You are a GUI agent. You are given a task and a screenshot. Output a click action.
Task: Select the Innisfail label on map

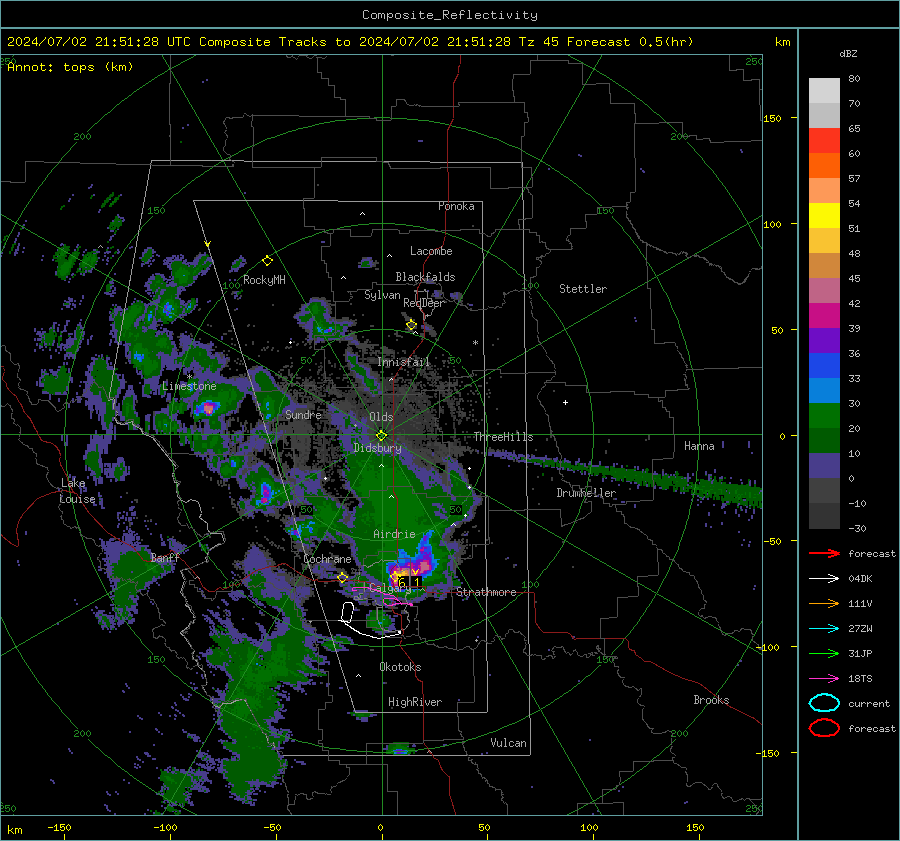(x=404, y=362)
